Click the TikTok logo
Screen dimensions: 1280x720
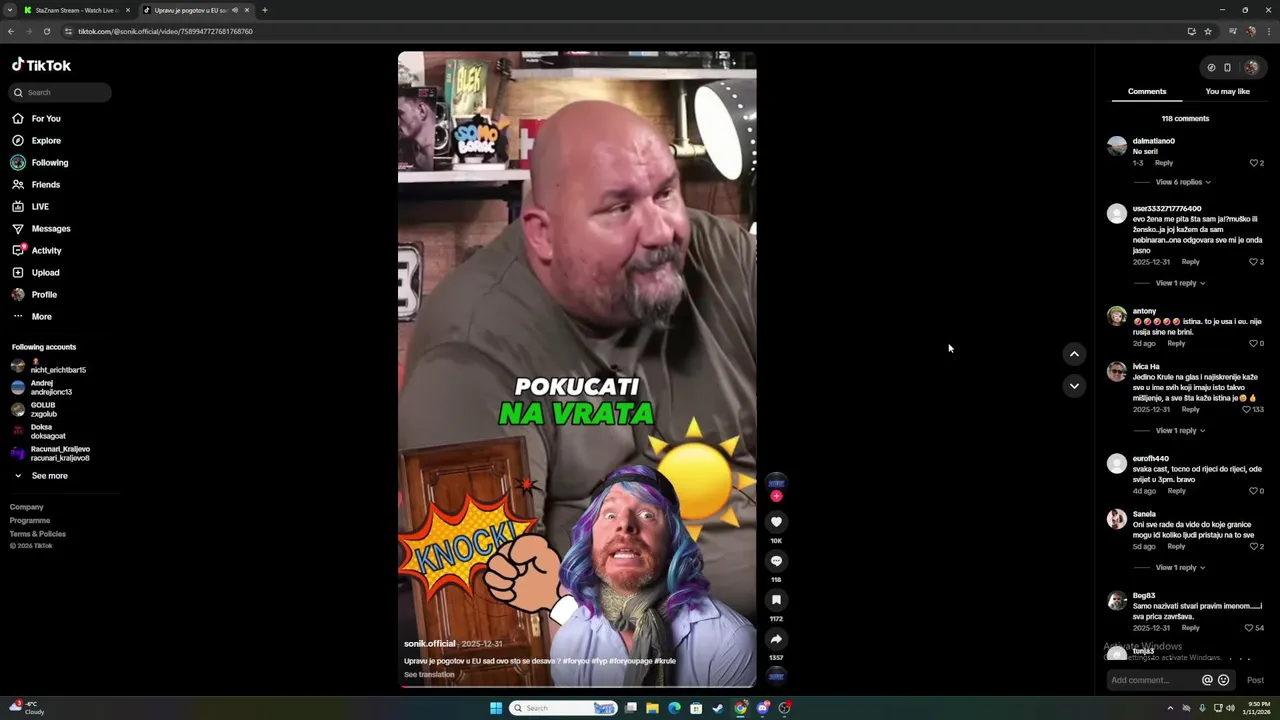[41, 65]
